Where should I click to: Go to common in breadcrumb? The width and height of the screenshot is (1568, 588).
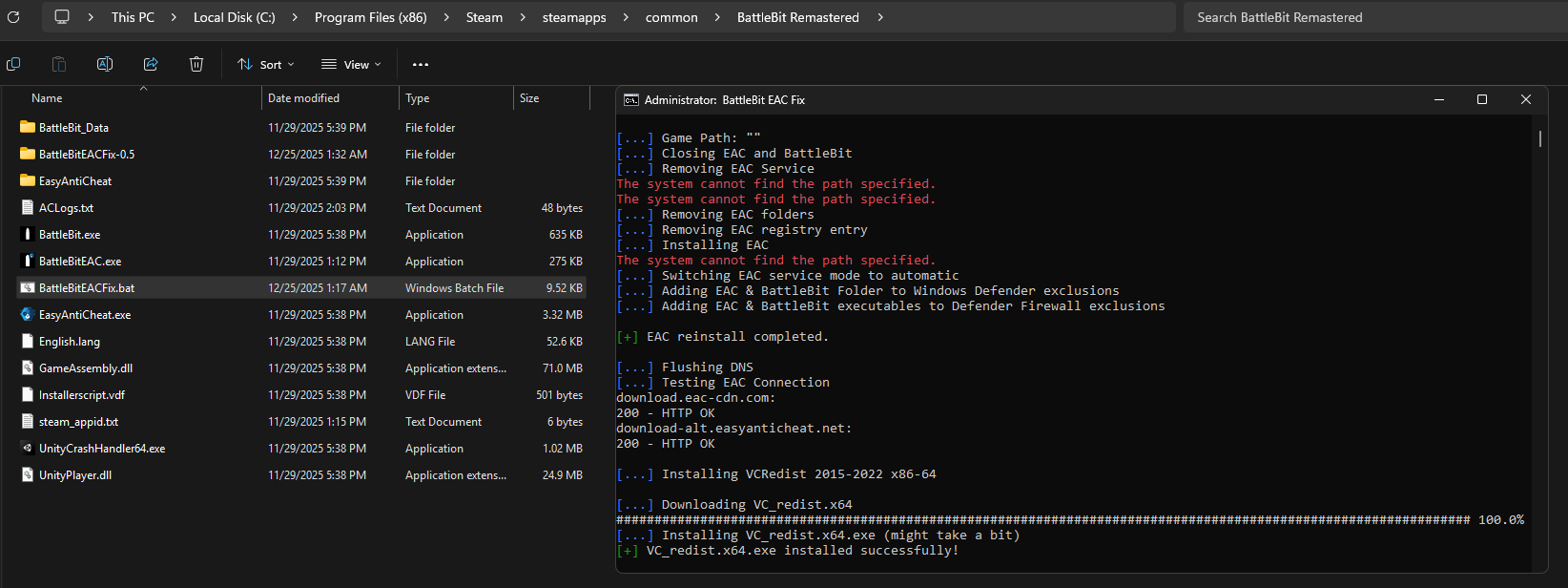[671, 17]
